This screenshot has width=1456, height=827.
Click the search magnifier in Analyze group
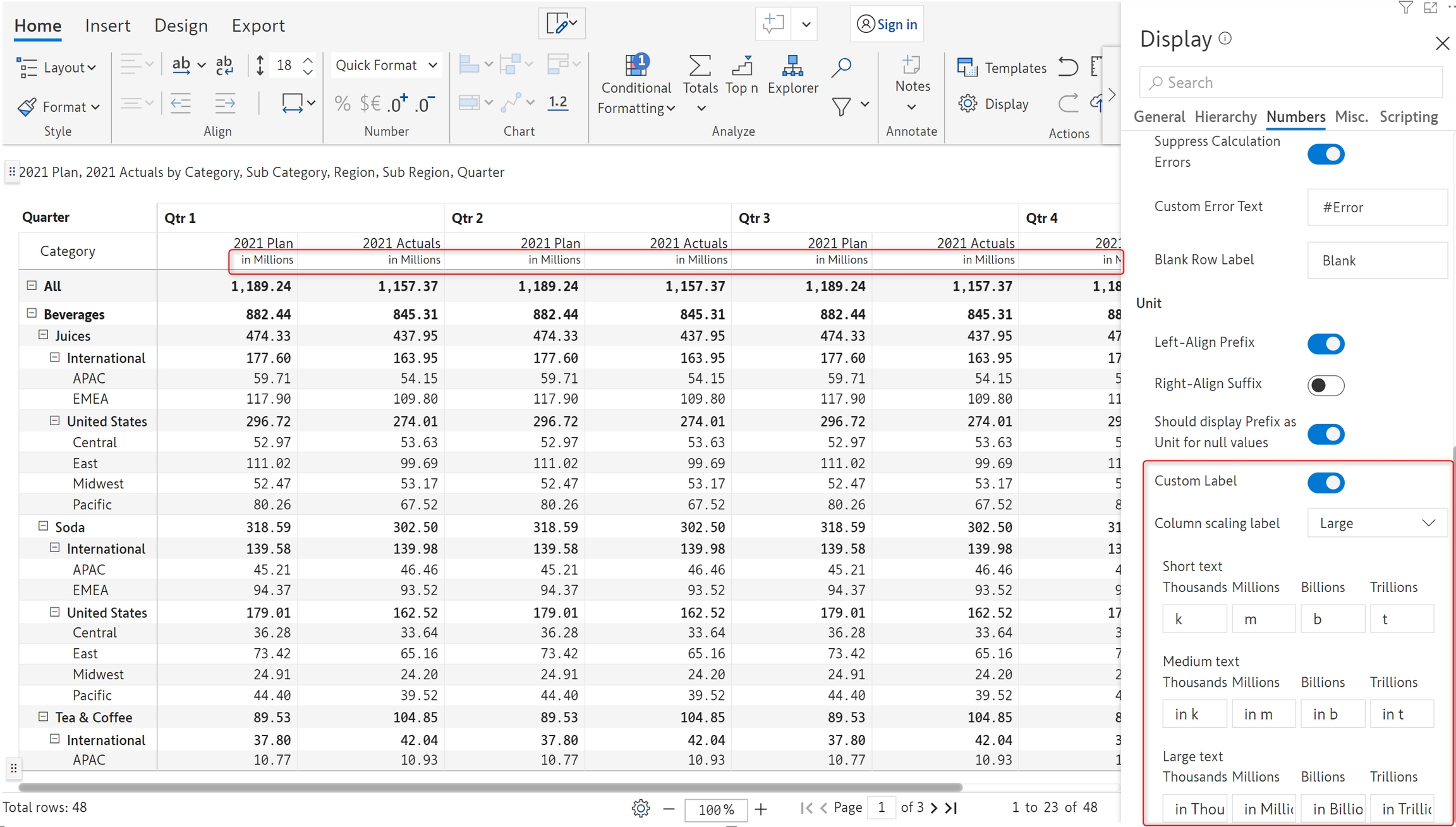click(x=841, y=66)
